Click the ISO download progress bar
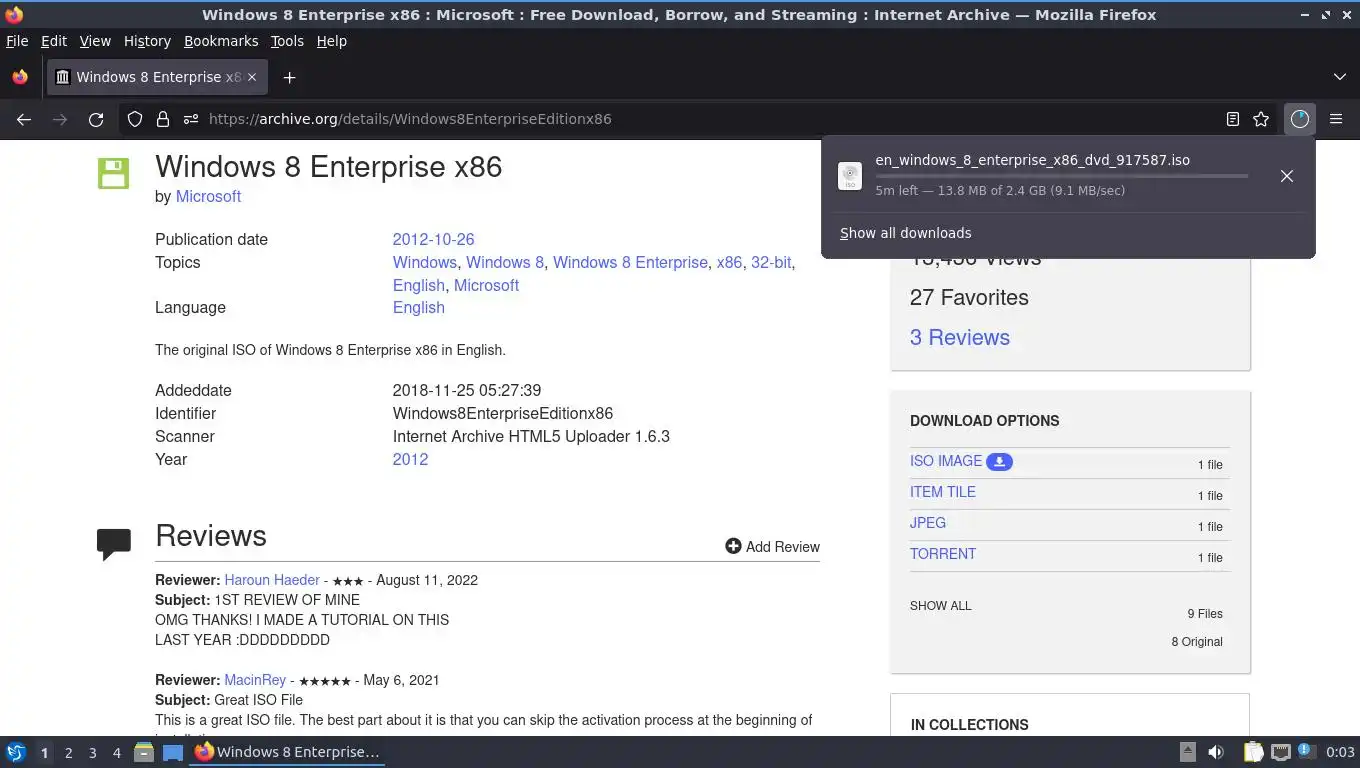 click(x=1062, y=176)
